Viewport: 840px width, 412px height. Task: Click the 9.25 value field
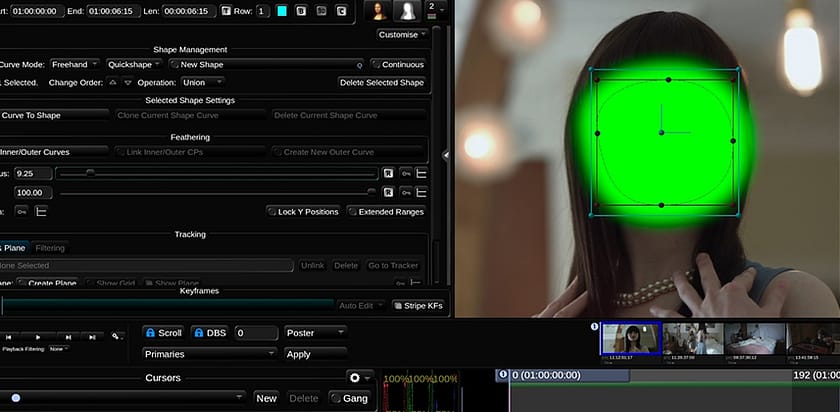pos(33,174)
